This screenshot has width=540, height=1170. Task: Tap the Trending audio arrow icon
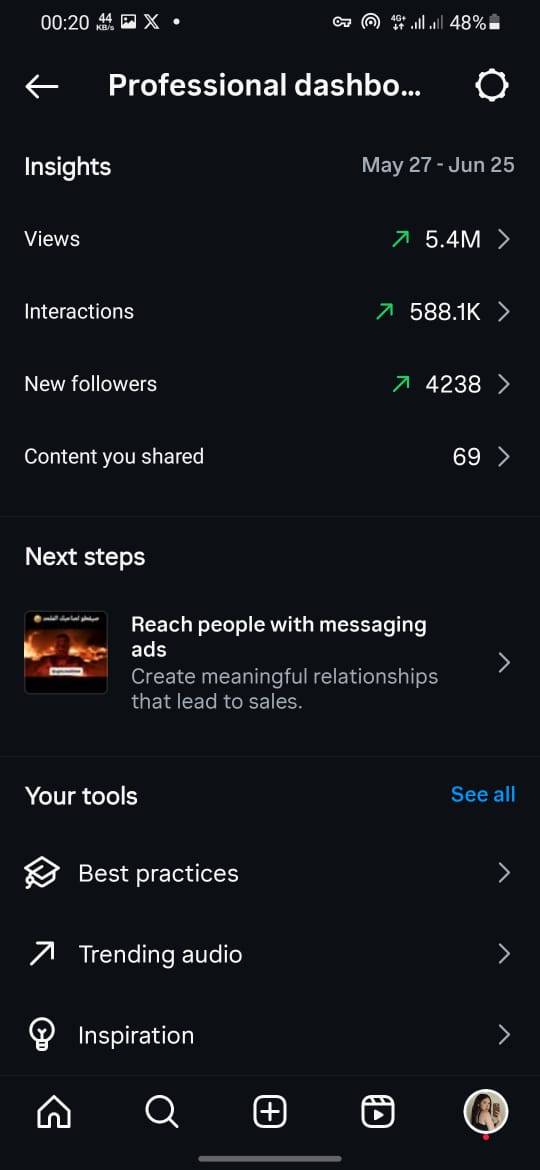[x=42, y=954]
